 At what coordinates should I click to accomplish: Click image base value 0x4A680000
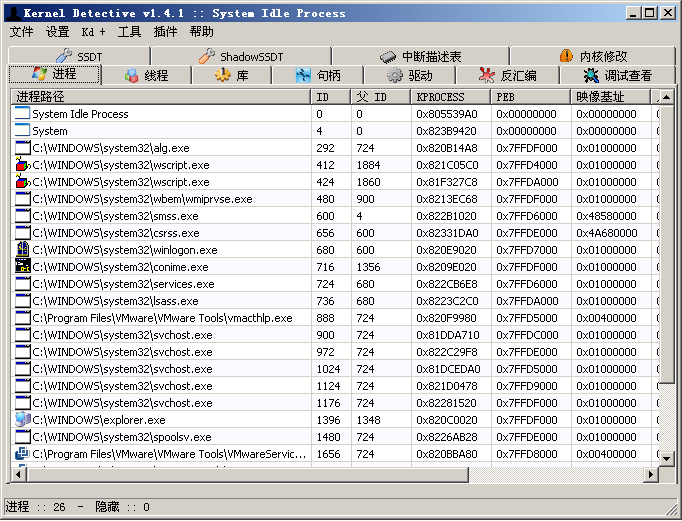tap(607, 233)
